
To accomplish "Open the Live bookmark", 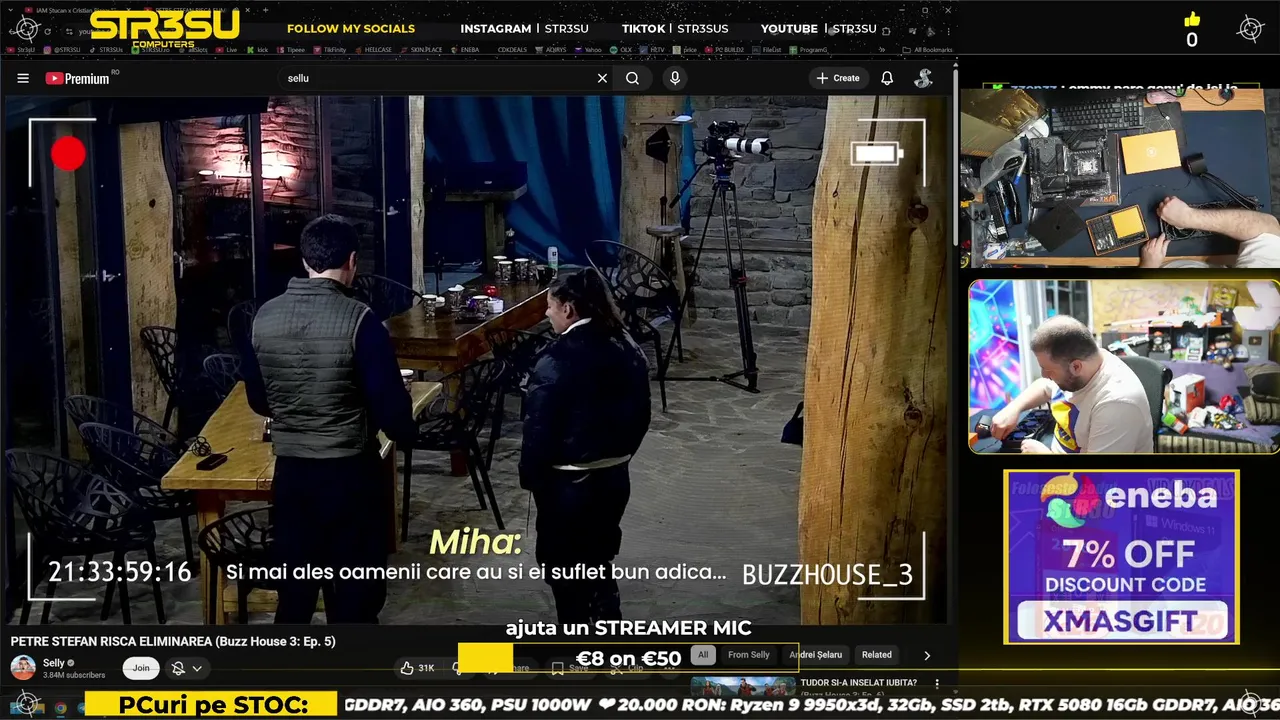I will 226,50.
